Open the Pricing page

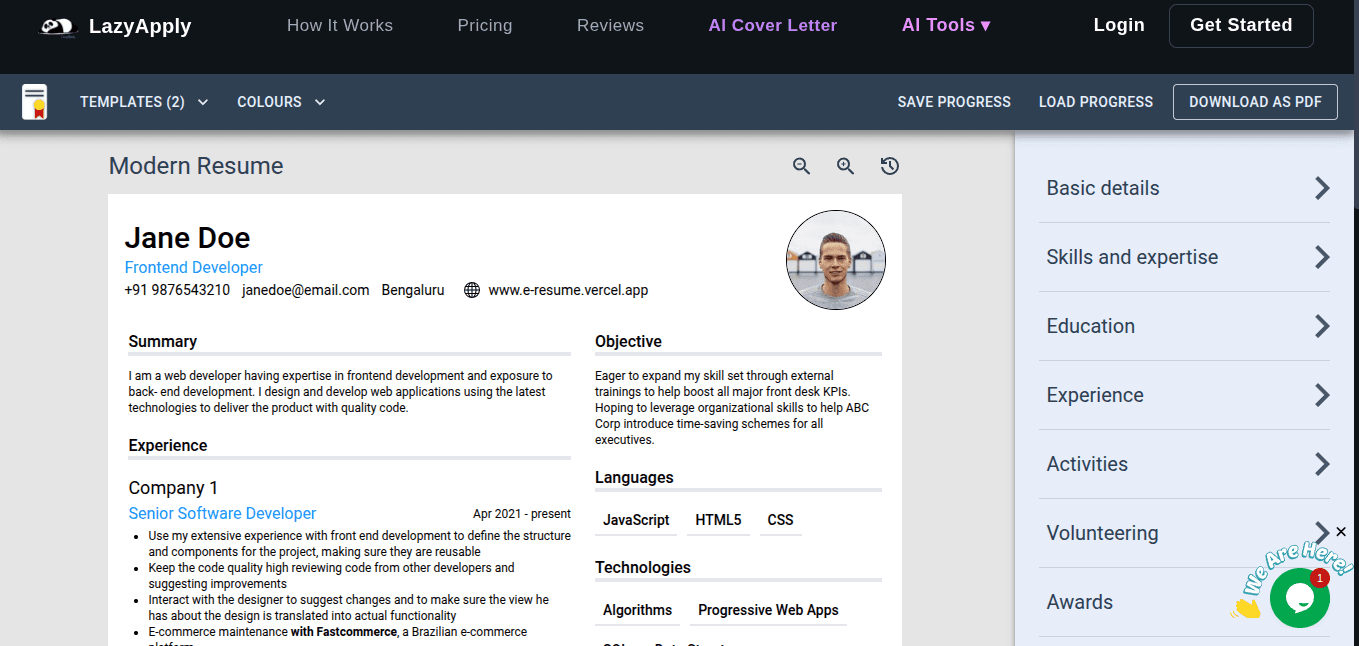485,25
